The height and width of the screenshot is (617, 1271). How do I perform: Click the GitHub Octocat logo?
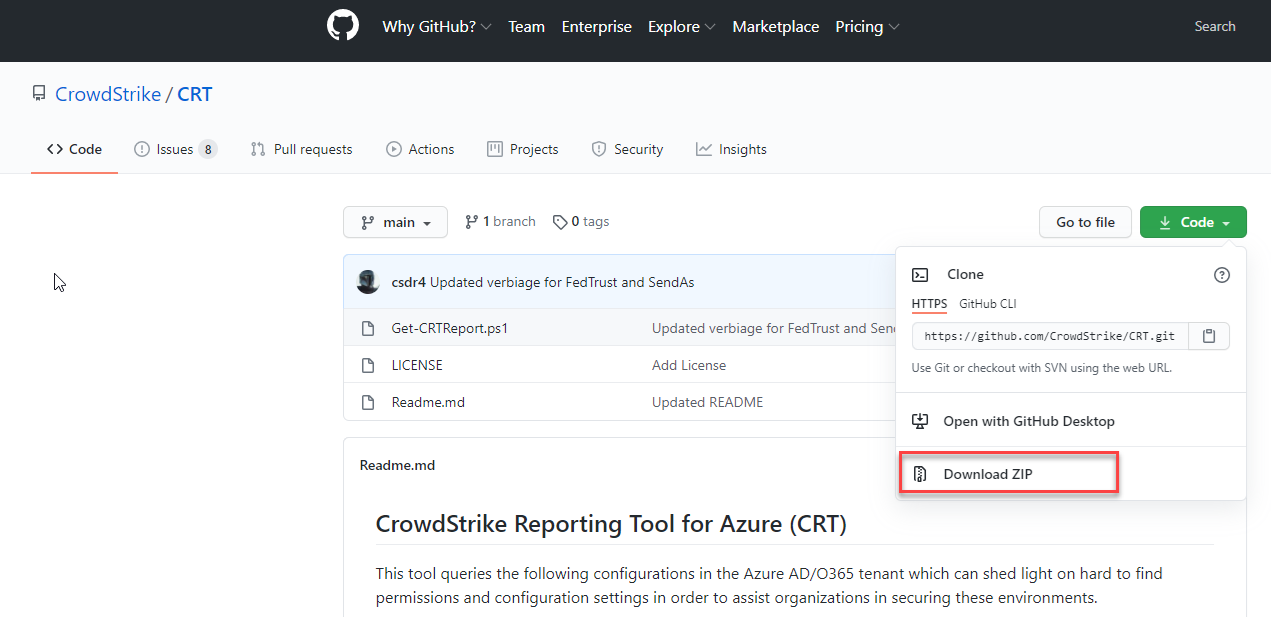pos(342,26)
